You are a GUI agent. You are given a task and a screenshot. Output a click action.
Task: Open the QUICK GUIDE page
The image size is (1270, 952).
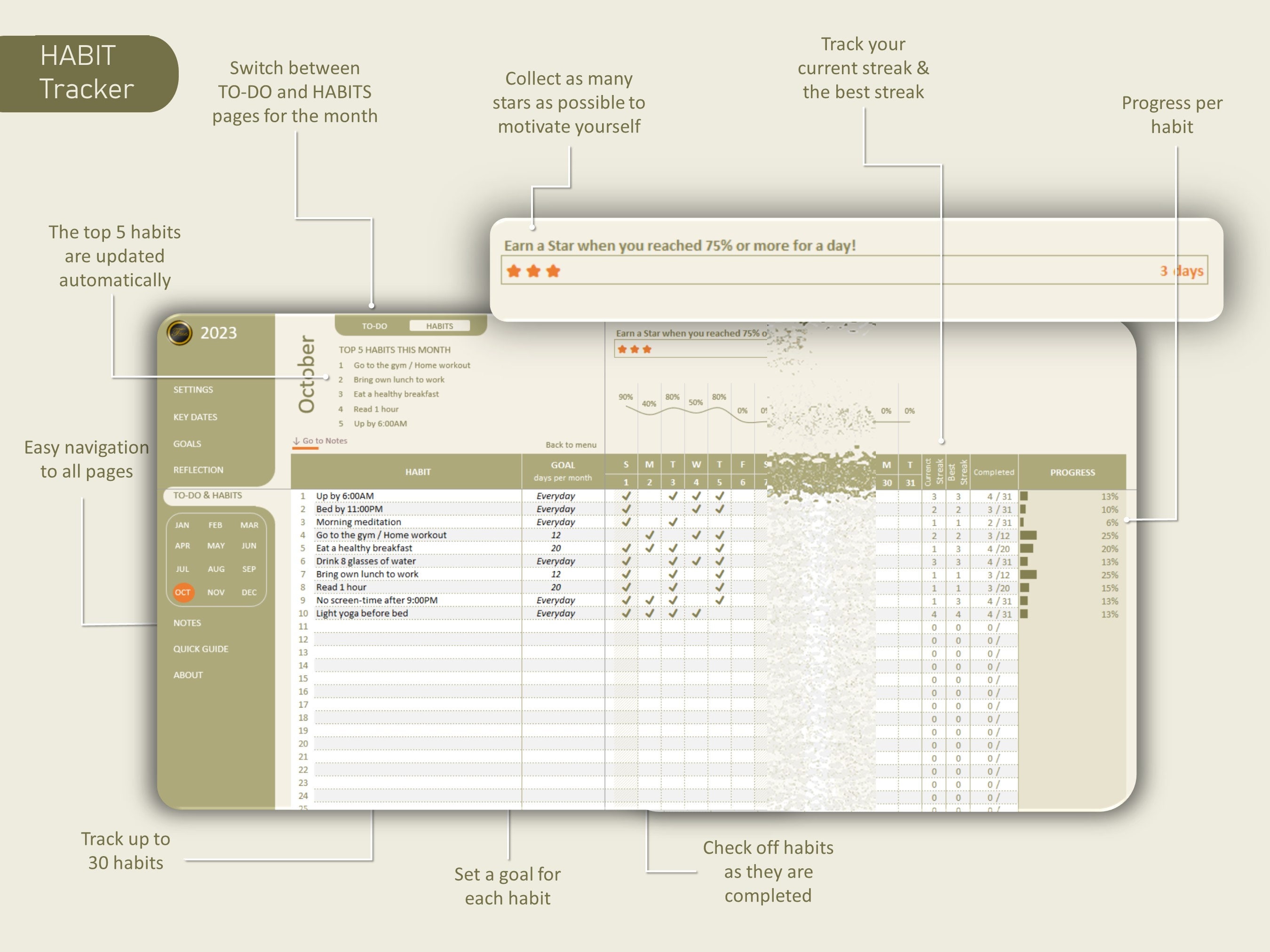pyautogui.click(x=201, y=648)
